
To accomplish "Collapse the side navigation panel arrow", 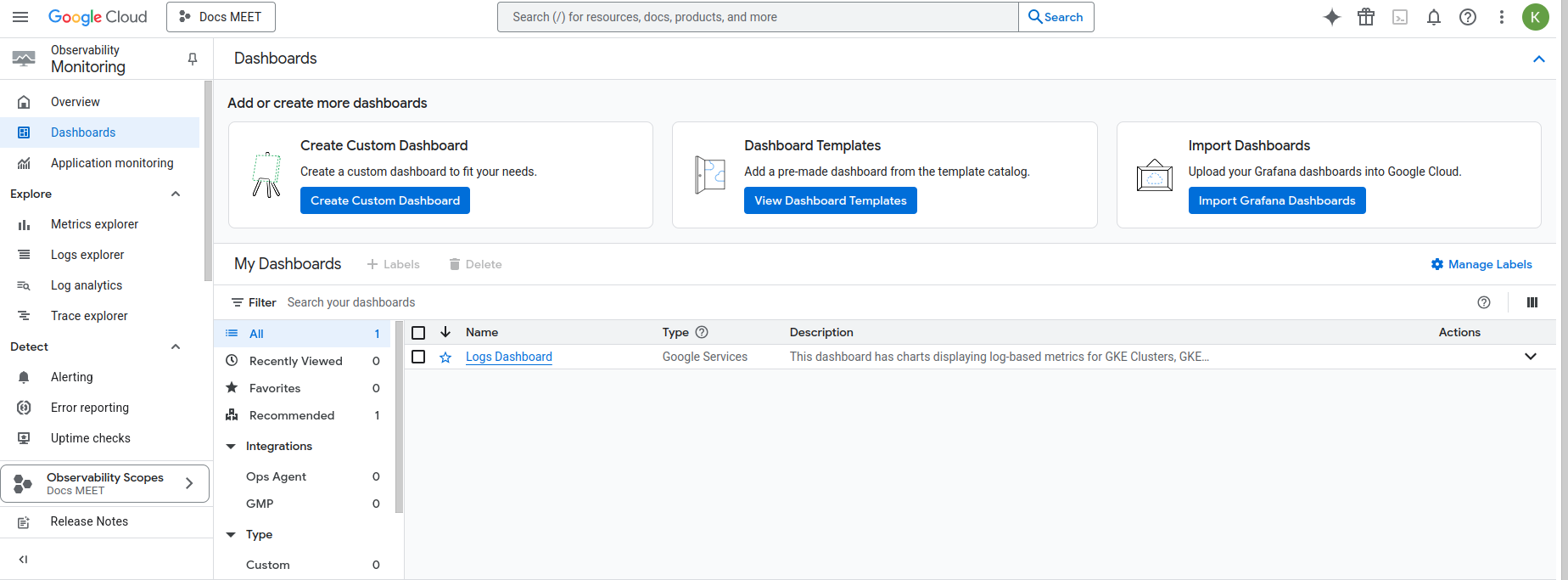I will tap(23, 560).
